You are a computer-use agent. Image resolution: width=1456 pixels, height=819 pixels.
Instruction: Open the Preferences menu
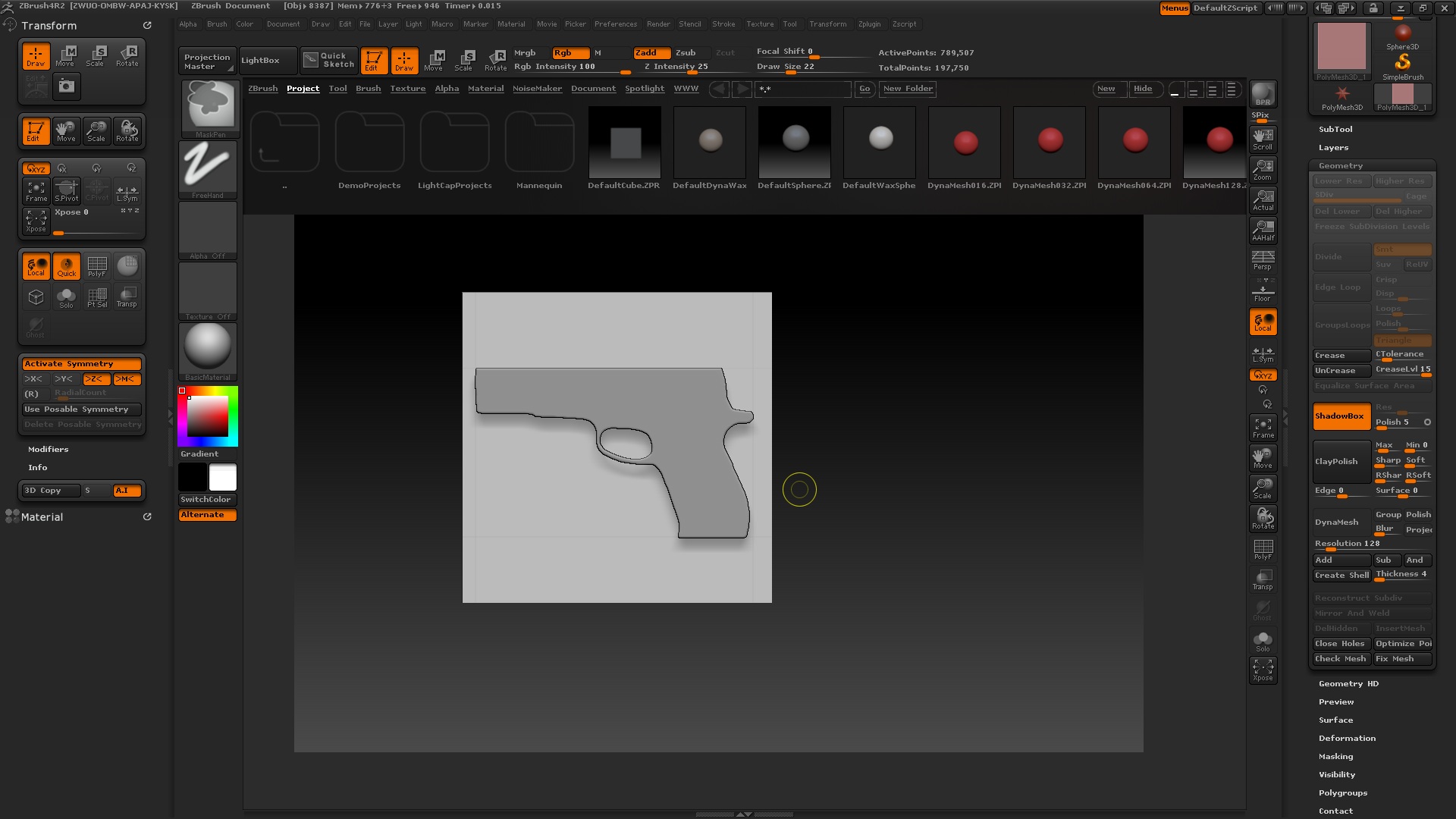click(x=615, y=24)
